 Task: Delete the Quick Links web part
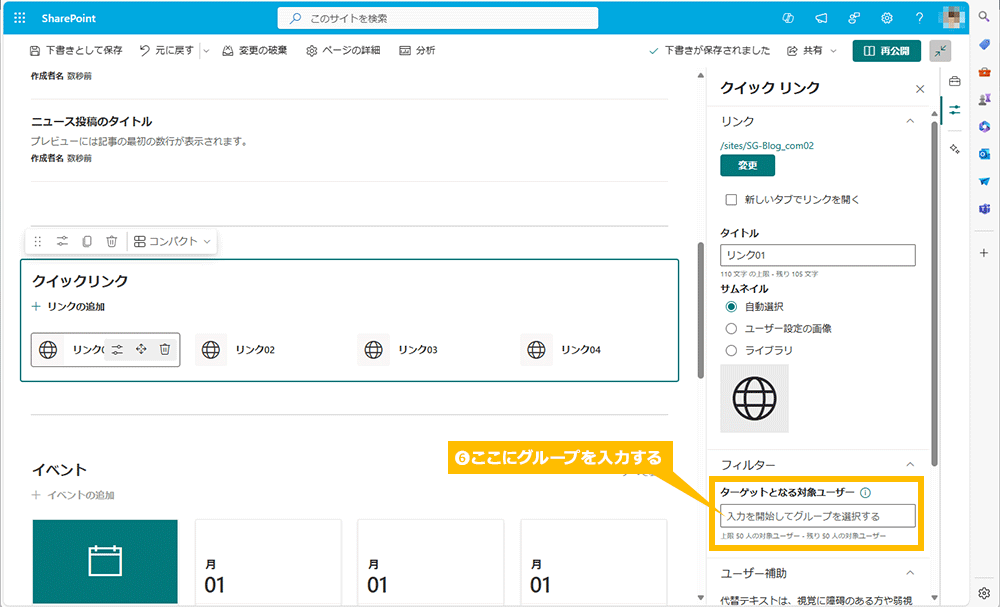[x=112, y=242]
